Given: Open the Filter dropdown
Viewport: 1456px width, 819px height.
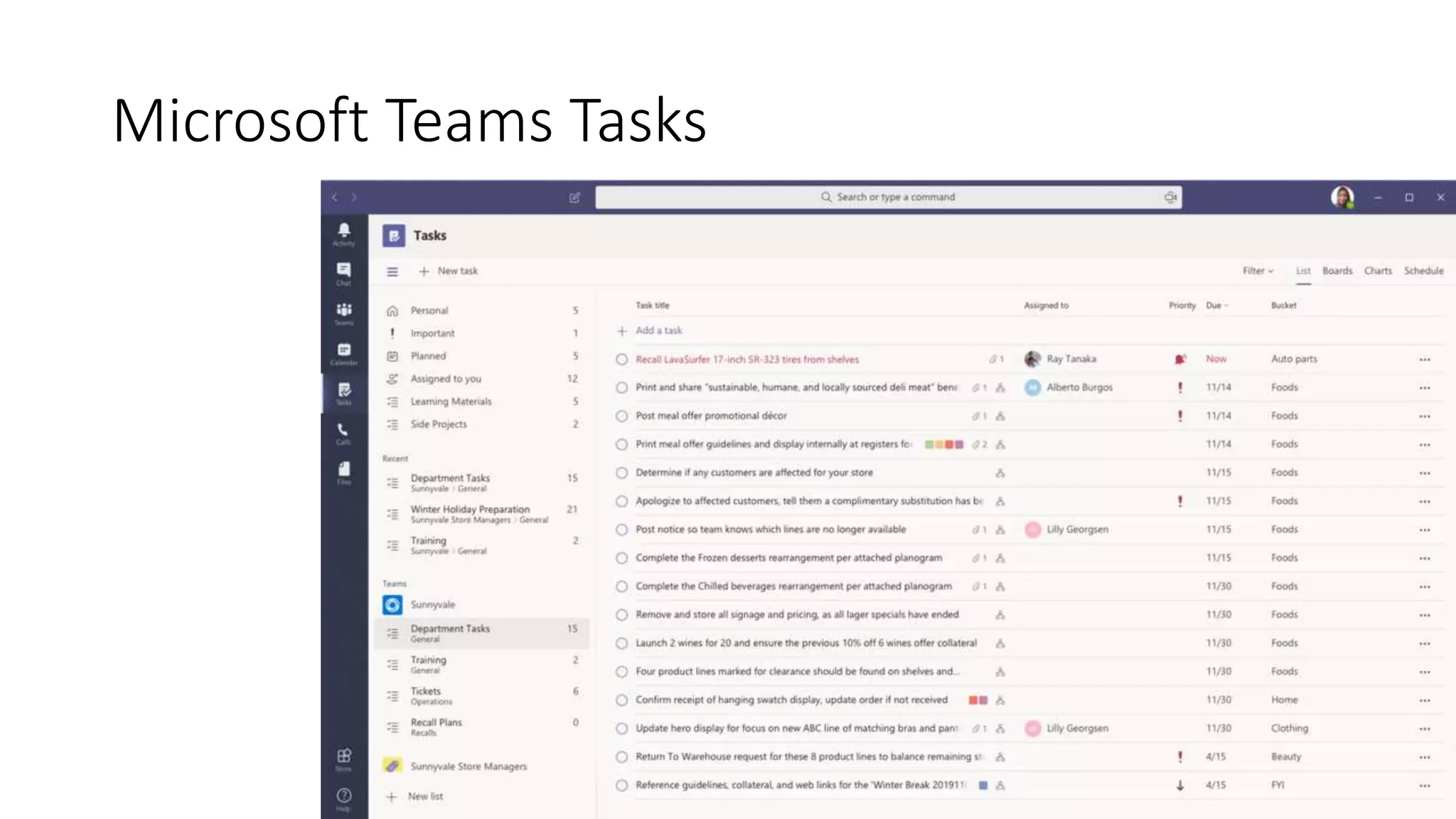Looking at the screenshot, I should click(x=1258, y=271).
